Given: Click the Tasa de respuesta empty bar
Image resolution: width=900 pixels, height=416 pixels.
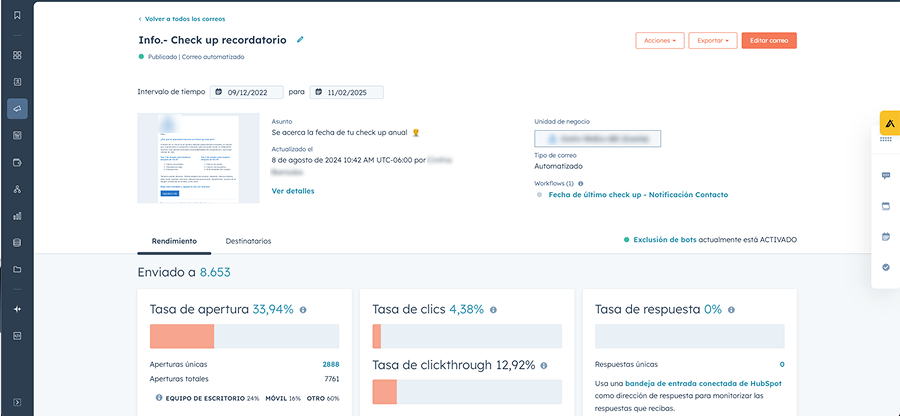Looking at the screenshot, I should click(x=690, y=336).
